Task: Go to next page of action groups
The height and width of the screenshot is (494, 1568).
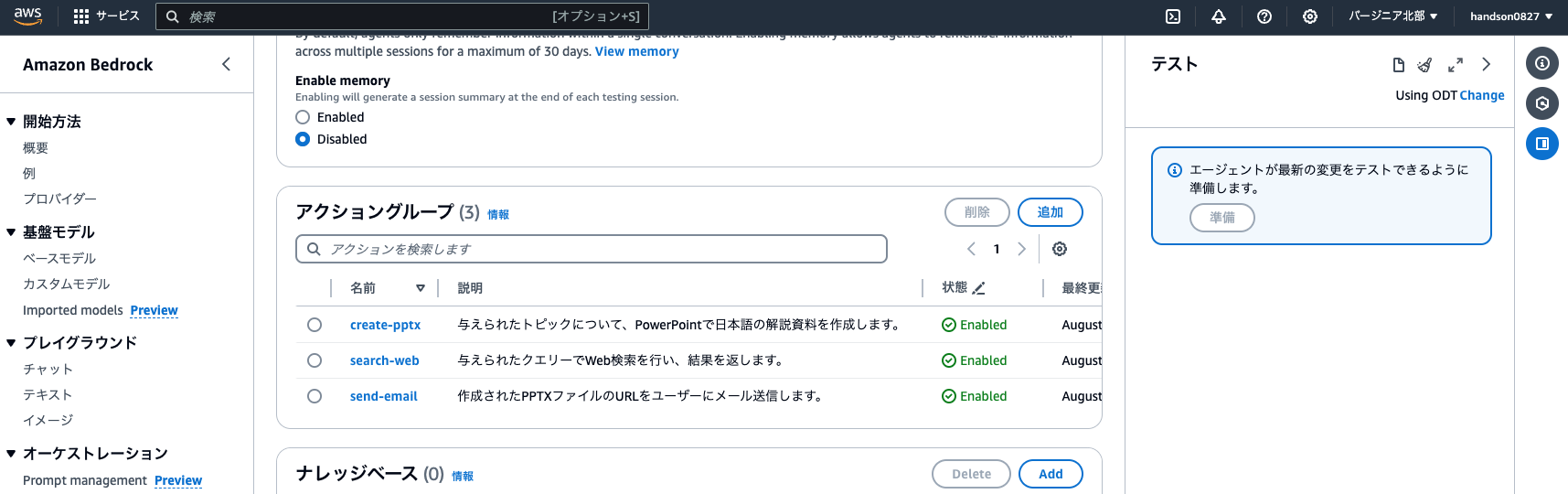Action: pyautogui.click(x=1021, y=249)
